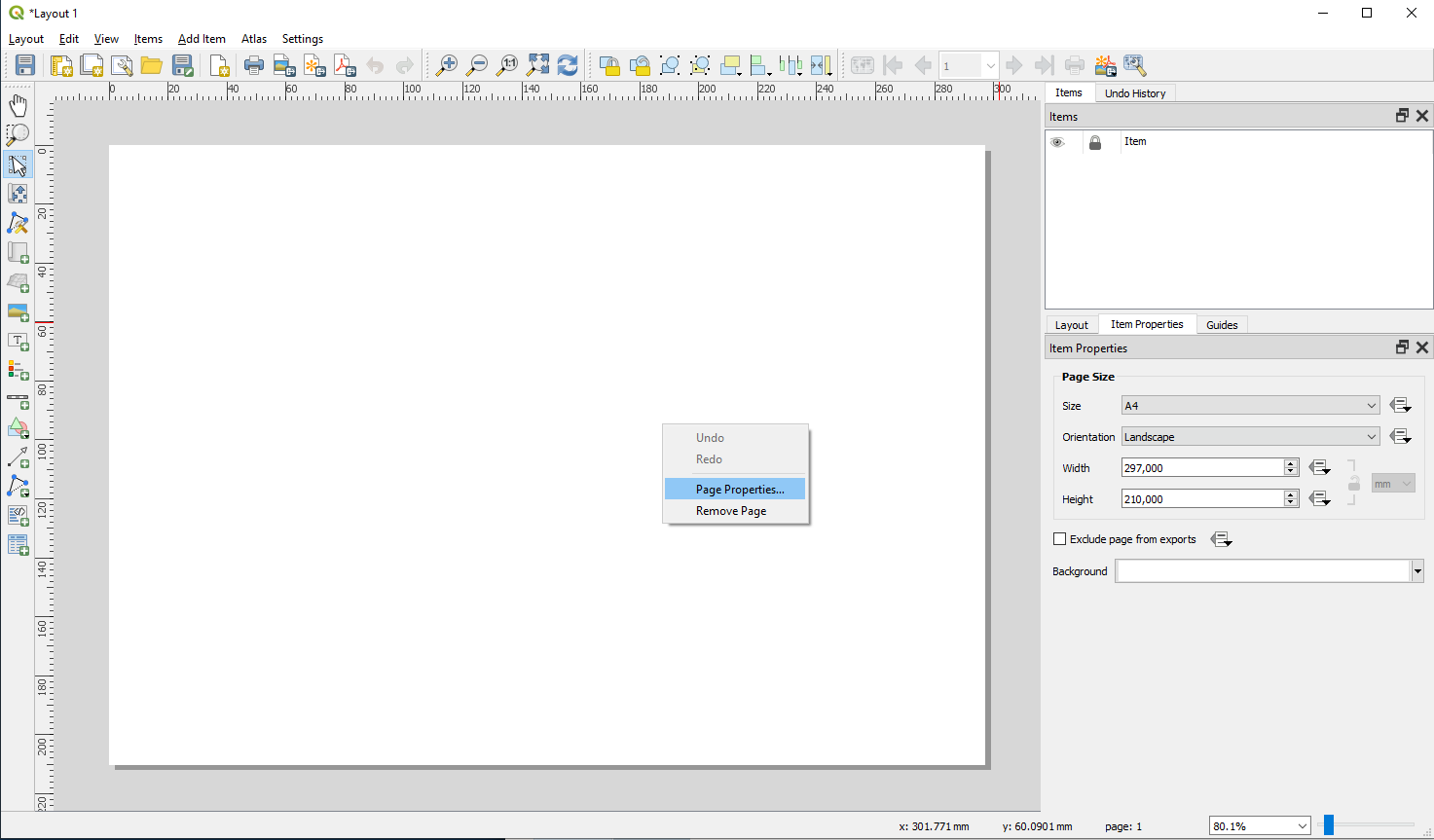Image resolution: width=1434 pixels, height=840 pixels.
Task: Click the Zoom Full toolbar icon
Action: tap(537, 65)
